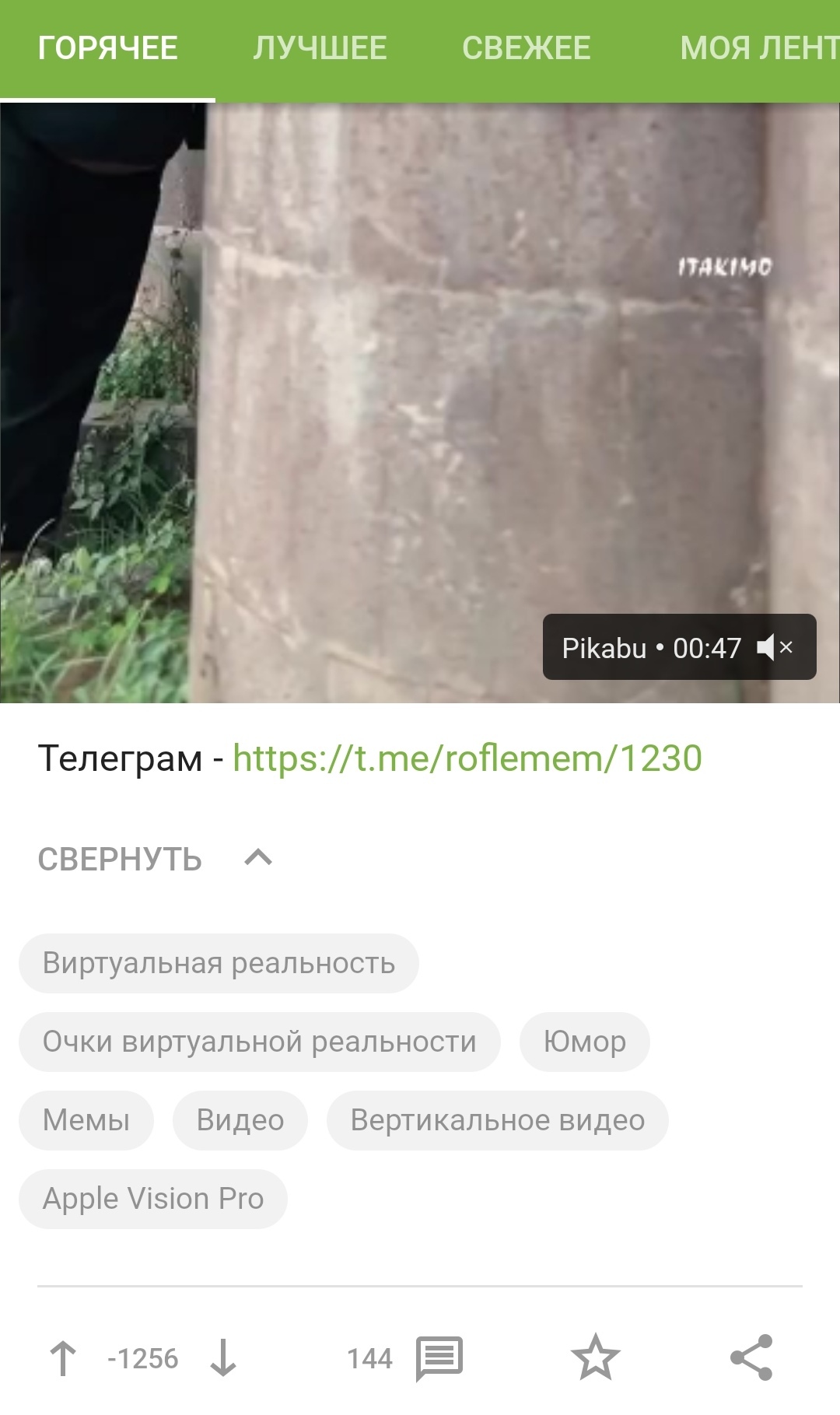Viewport: 840px width, 1415px height.
Task: Select the Виртуальная реальность tag
Action: tap(219, 963)
